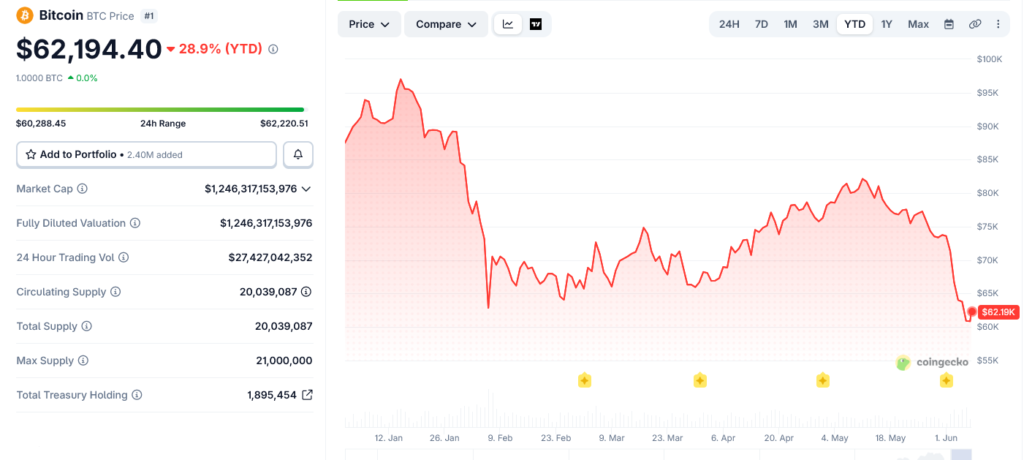Open the chart more options menu

click(x=998, y=24)
